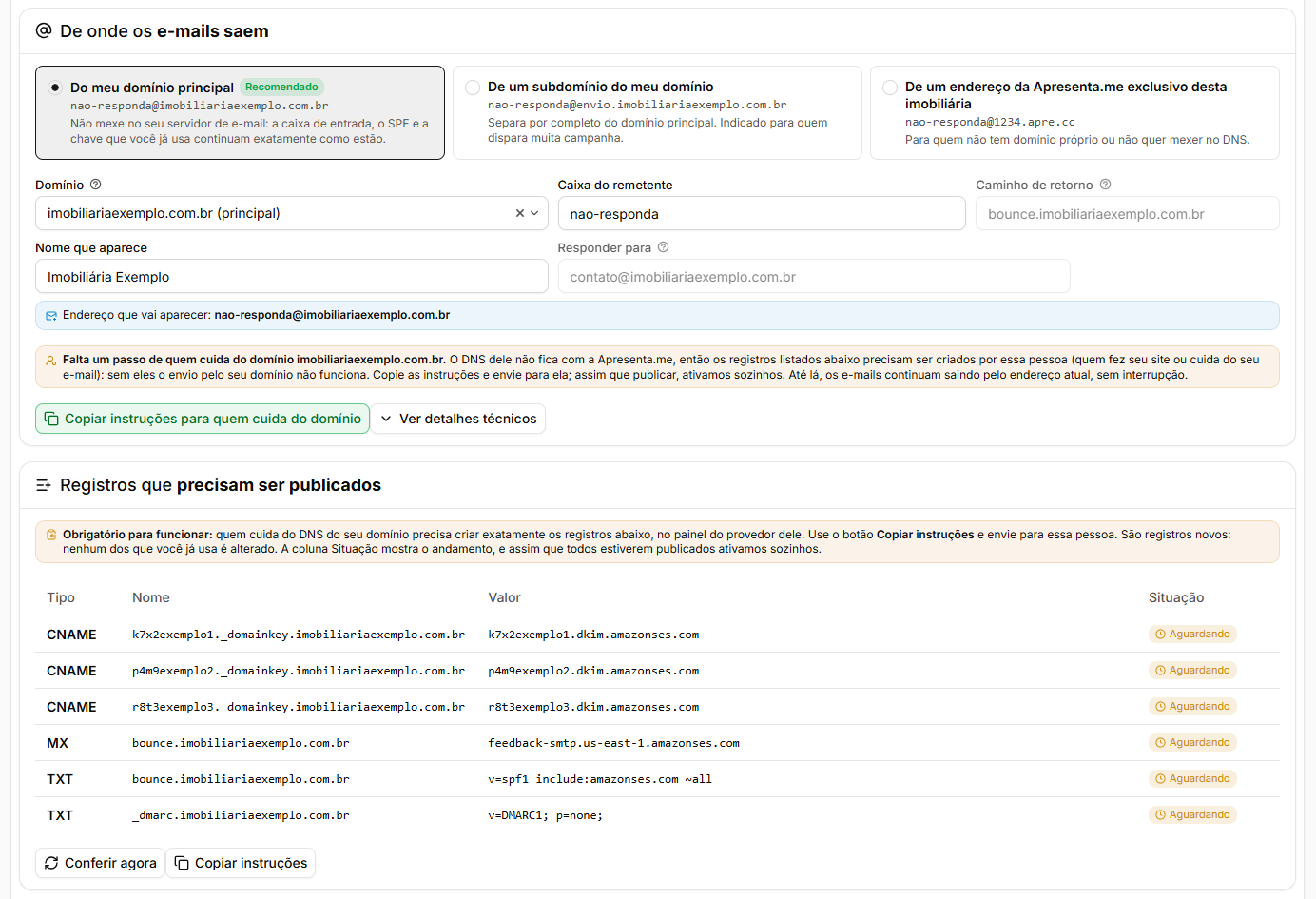Click the Aguardando status on the MX row
Viewport: 1316px width, 899px height.
click(x=1192, y=743)
